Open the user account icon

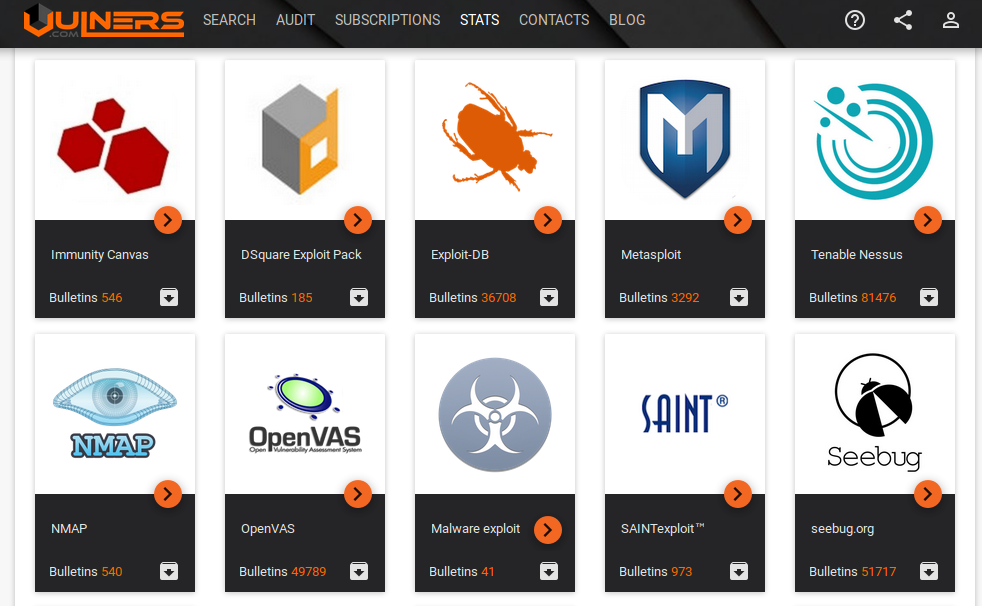coord(951,20)
